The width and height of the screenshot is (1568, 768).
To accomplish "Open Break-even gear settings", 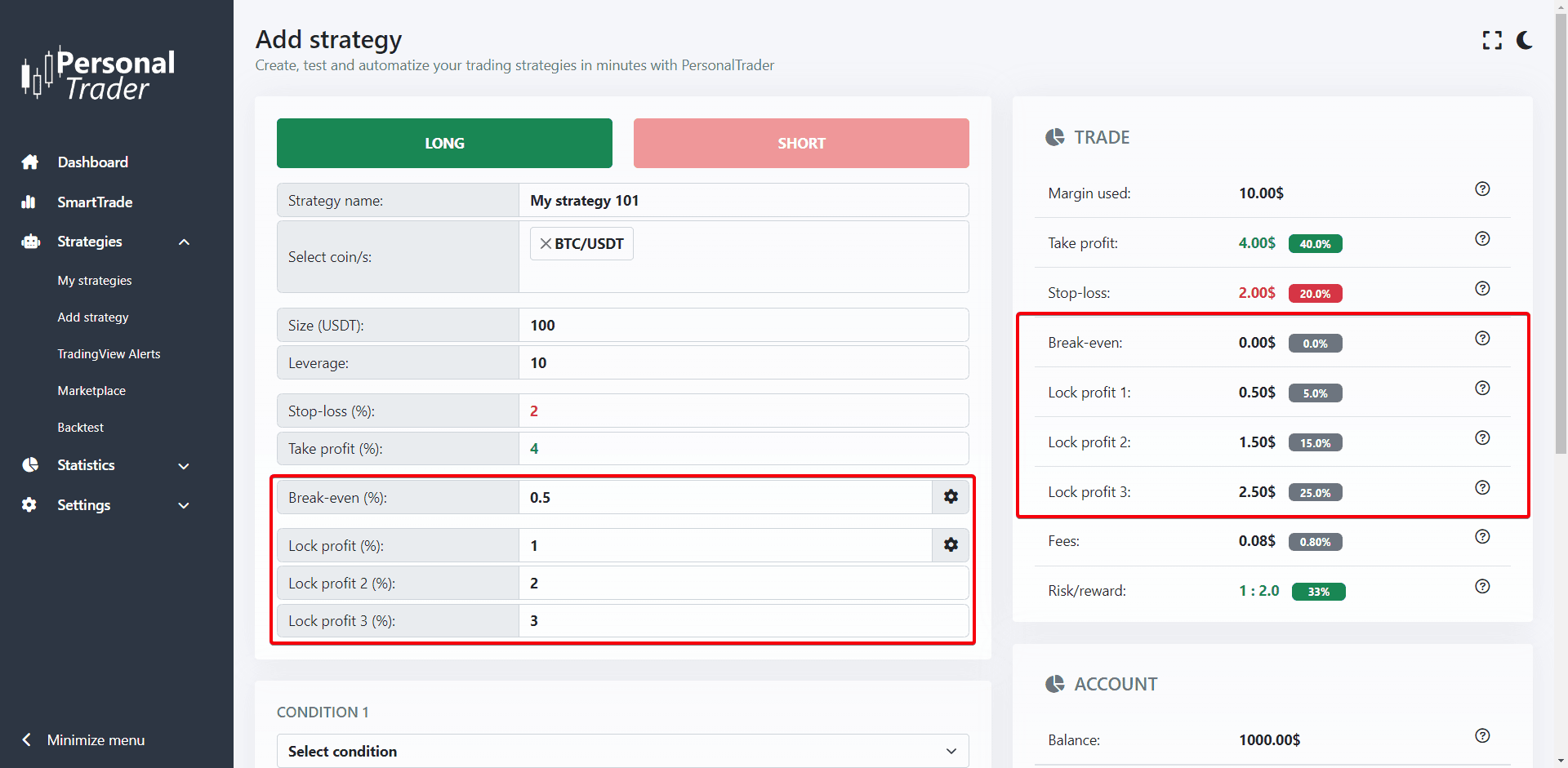I will pyautogui.click(x=951, y=497).
